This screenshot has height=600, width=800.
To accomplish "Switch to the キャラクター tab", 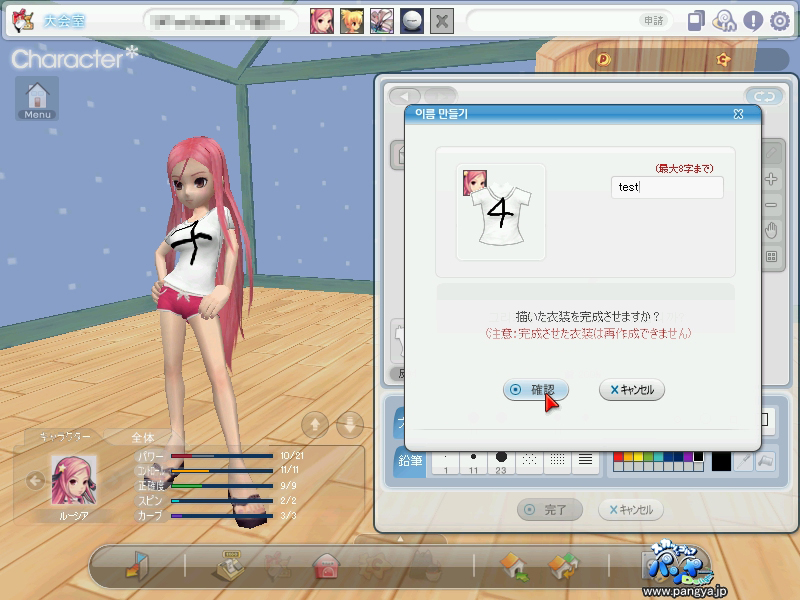I will pyautogui.click(x=65, y=437).
